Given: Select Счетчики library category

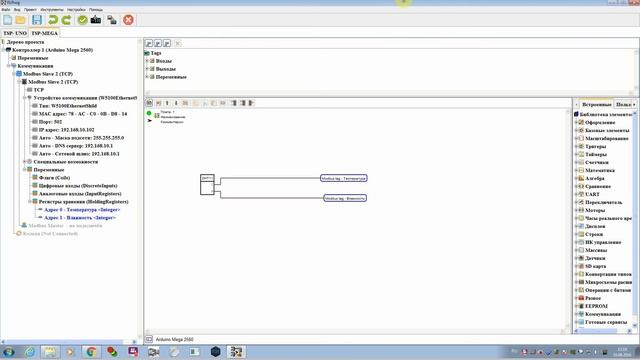Looking at the screenshot, I should coord(597,162).
